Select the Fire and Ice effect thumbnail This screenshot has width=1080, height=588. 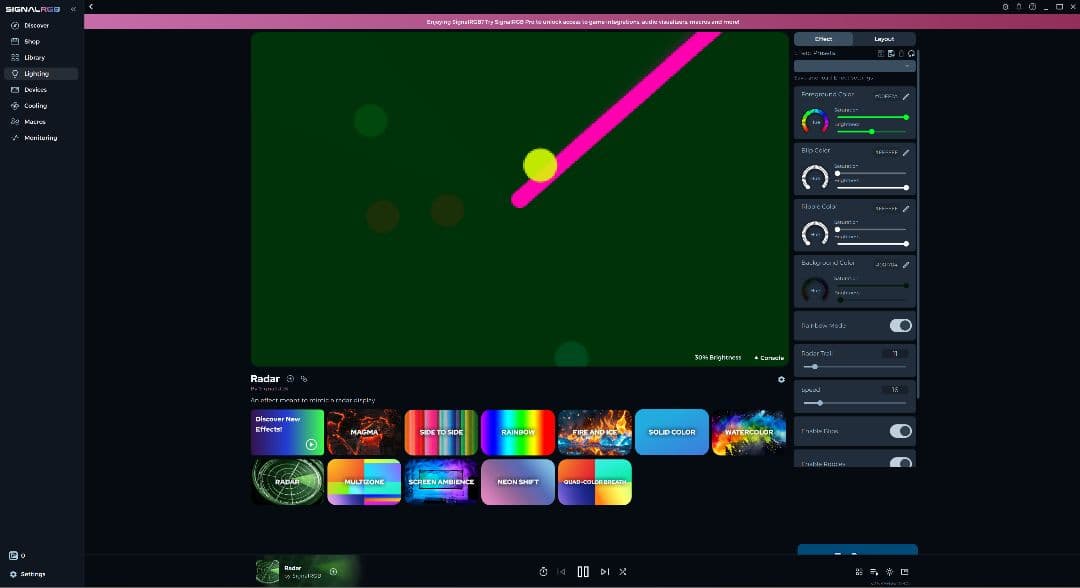pos(595,432)
